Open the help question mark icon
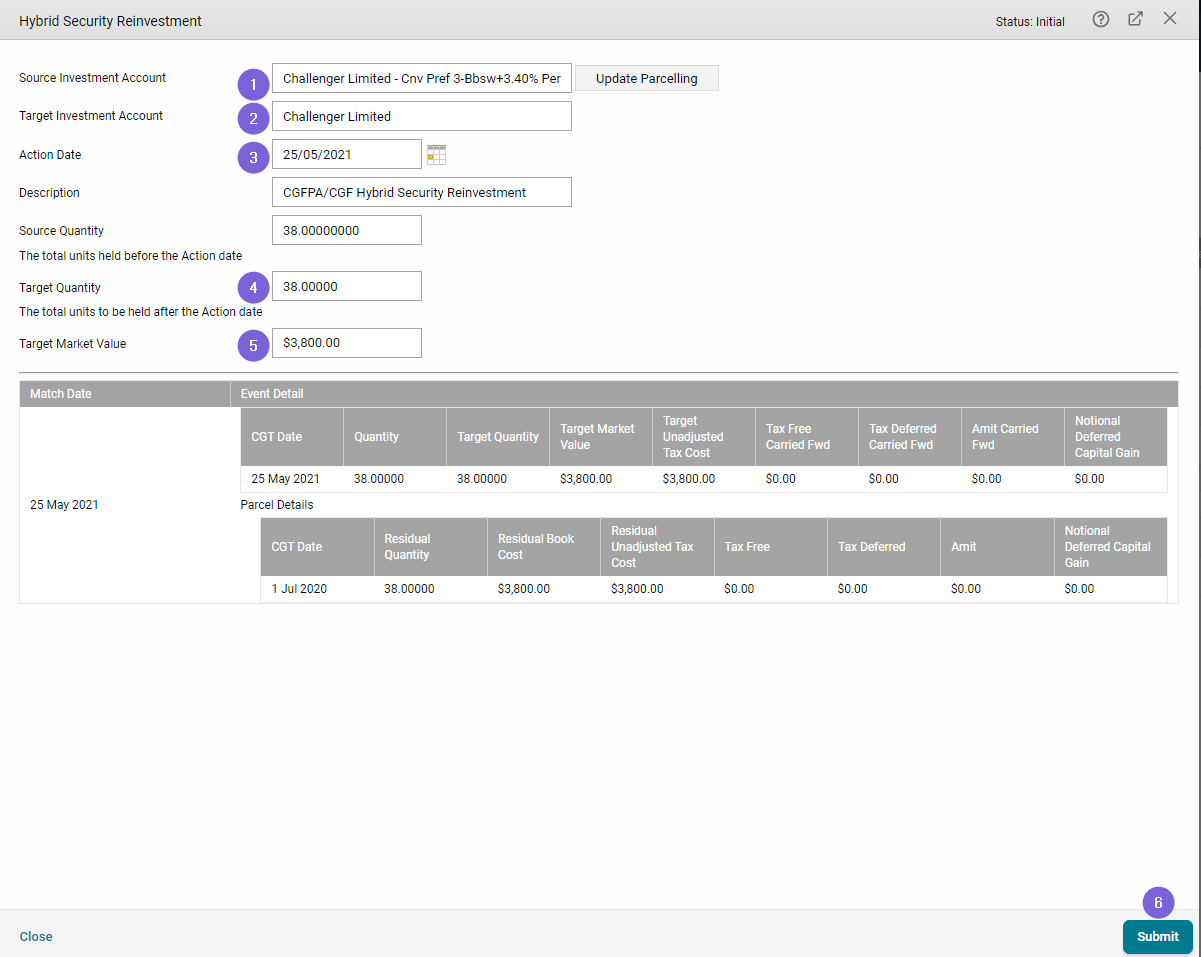The height and width of the screenshot is (957, 1201). tap(1101, 19)
